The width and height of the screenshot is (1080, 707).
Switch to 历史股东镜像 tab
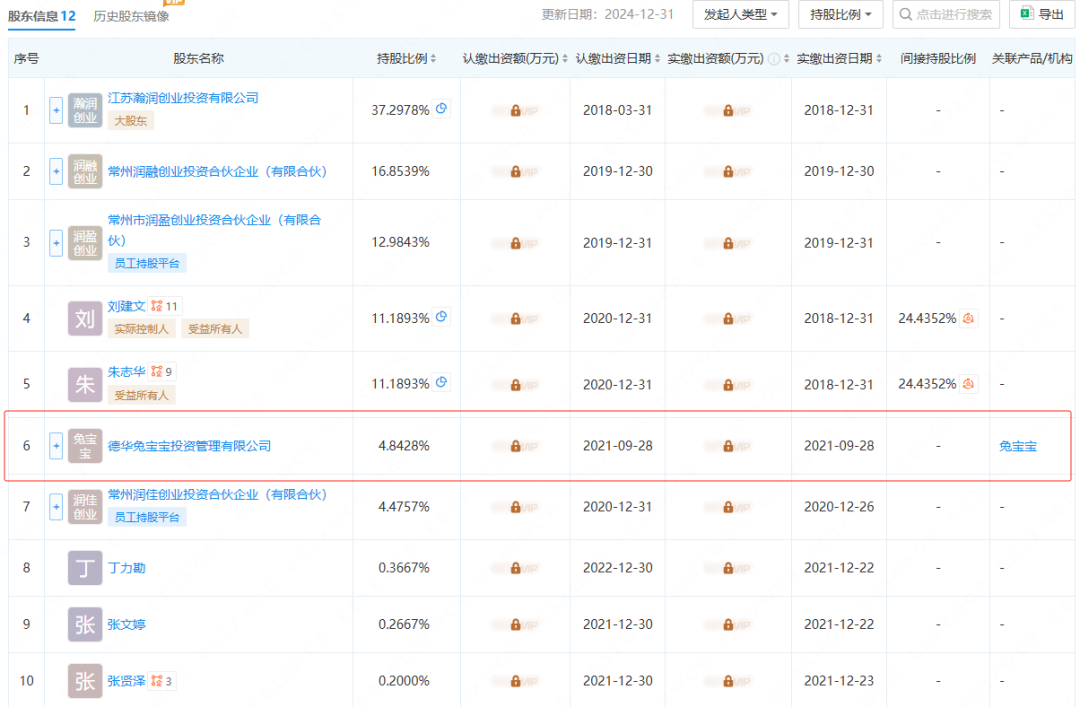(x=131, y=16)
